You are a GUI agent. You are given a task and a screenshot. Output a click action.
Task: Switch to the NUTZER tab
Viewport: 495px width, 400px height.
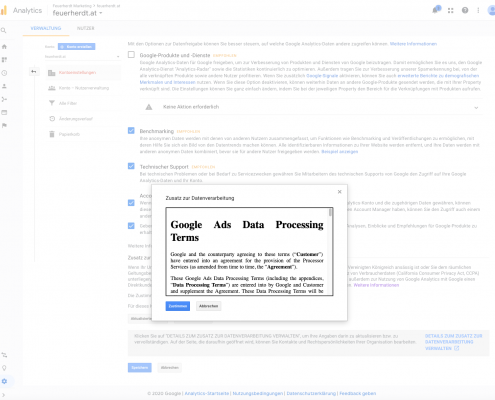(x=86, y=28)
